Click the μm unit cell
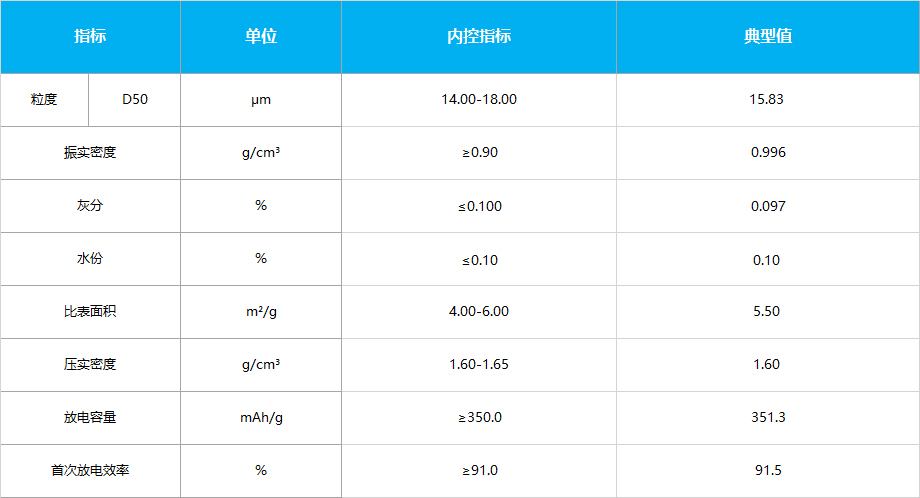The image size is (920, 498). pos(261,100)
